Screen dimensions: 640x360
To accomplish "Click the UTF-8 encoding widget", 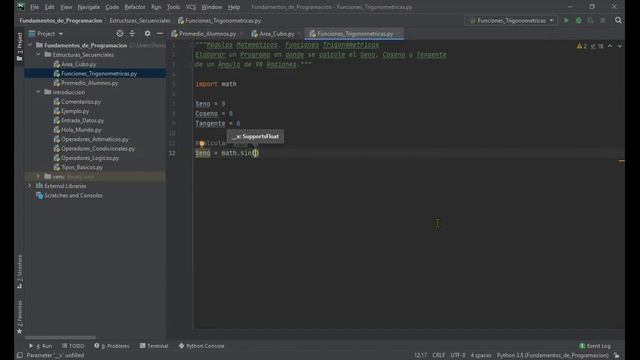I will (458, 355).
